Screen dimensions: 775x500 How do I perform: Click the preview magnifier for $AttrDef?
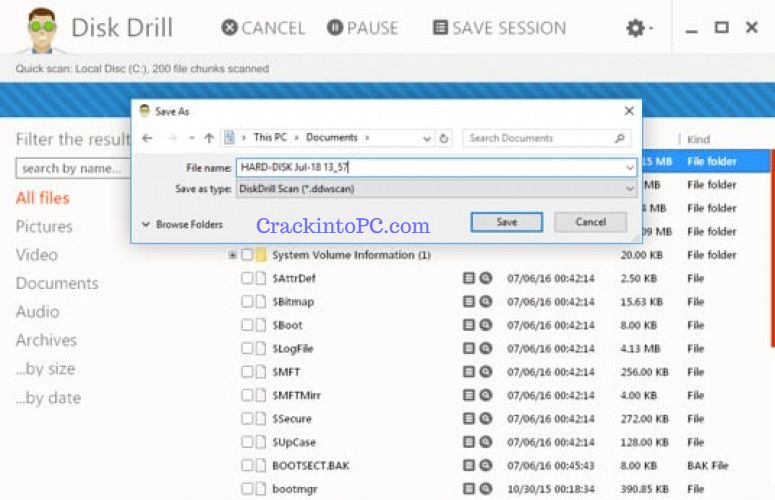click(x=486, y=278)
